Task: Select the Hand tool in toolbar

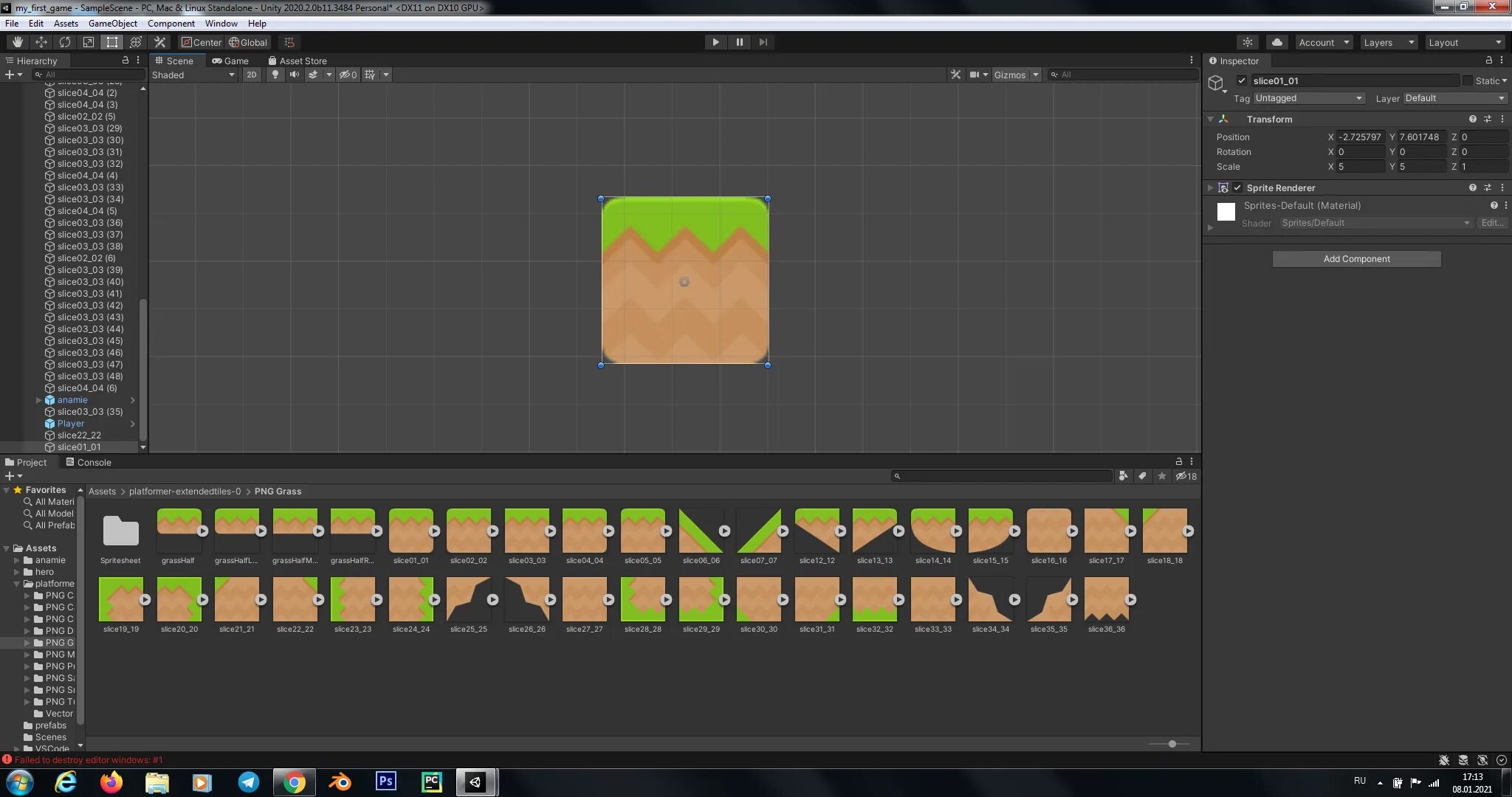Action: pos(17,42)
